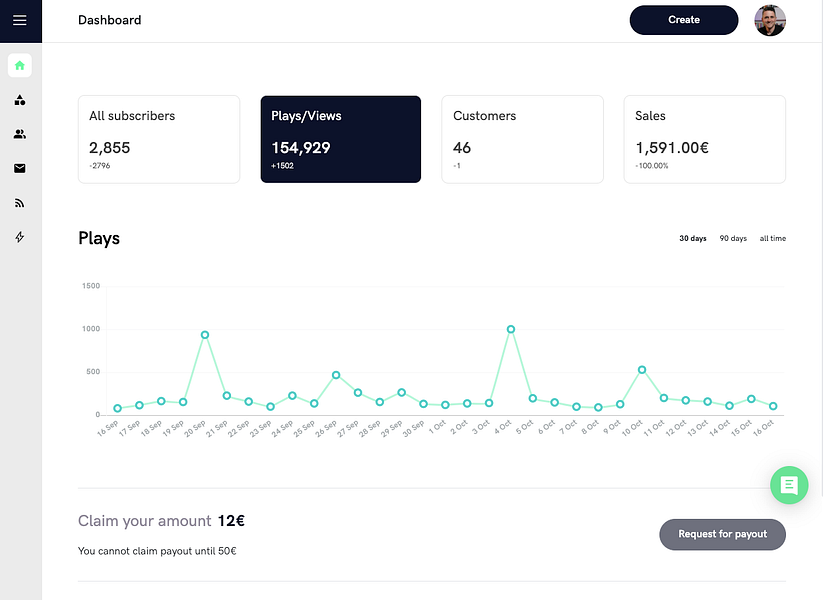The image size is (823, 600).
Task: Open the RSS feed sidebar icon
Action: coord(20,203)
